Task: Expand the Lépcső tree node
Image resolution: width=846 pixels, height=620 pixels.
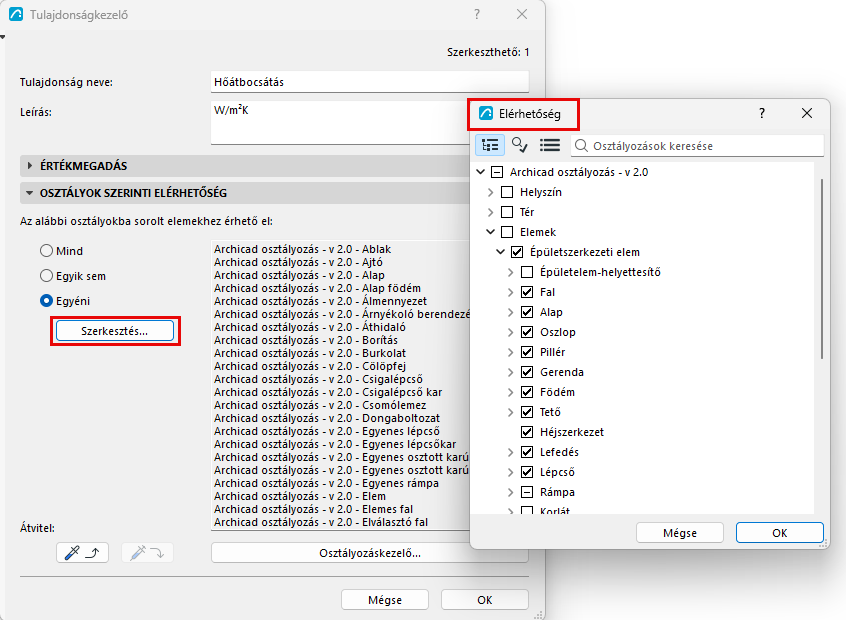Action: coord(510,472)
